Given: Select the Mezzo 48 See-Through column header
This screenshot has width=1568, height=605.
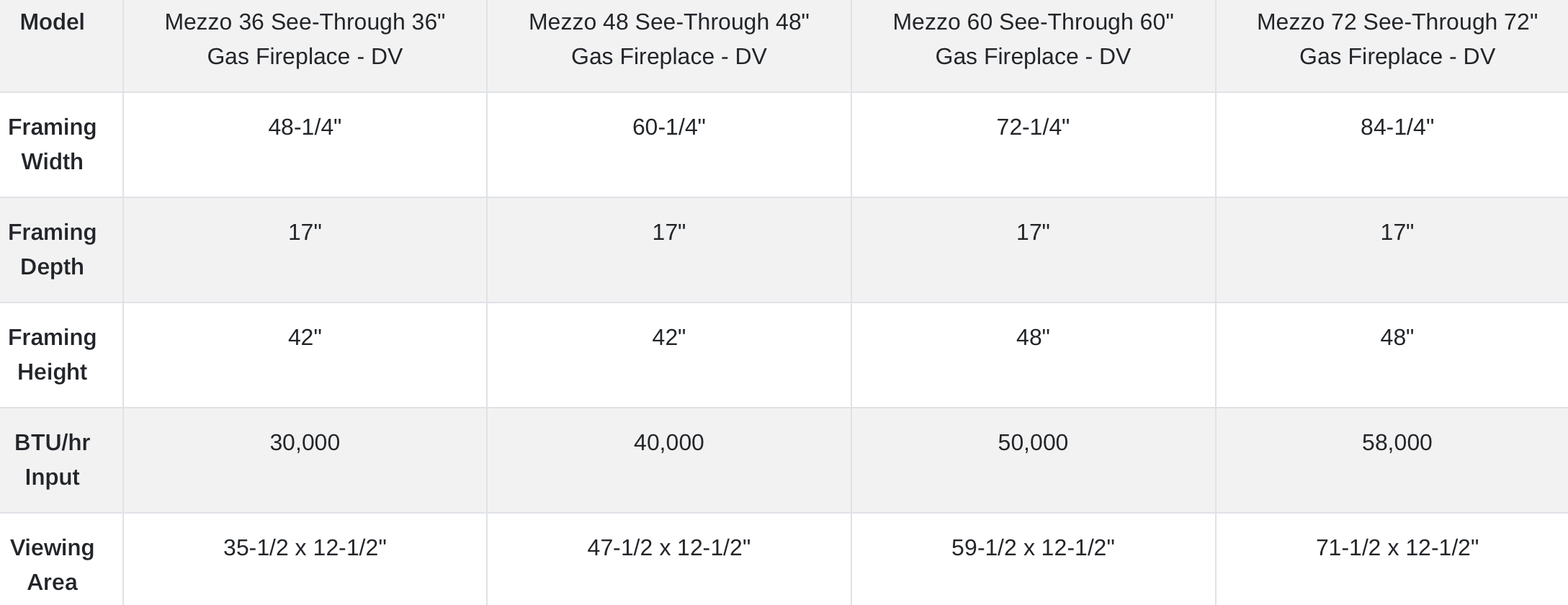Looking at the screenshot, I should pyautogui.click(x=669, y=39).
